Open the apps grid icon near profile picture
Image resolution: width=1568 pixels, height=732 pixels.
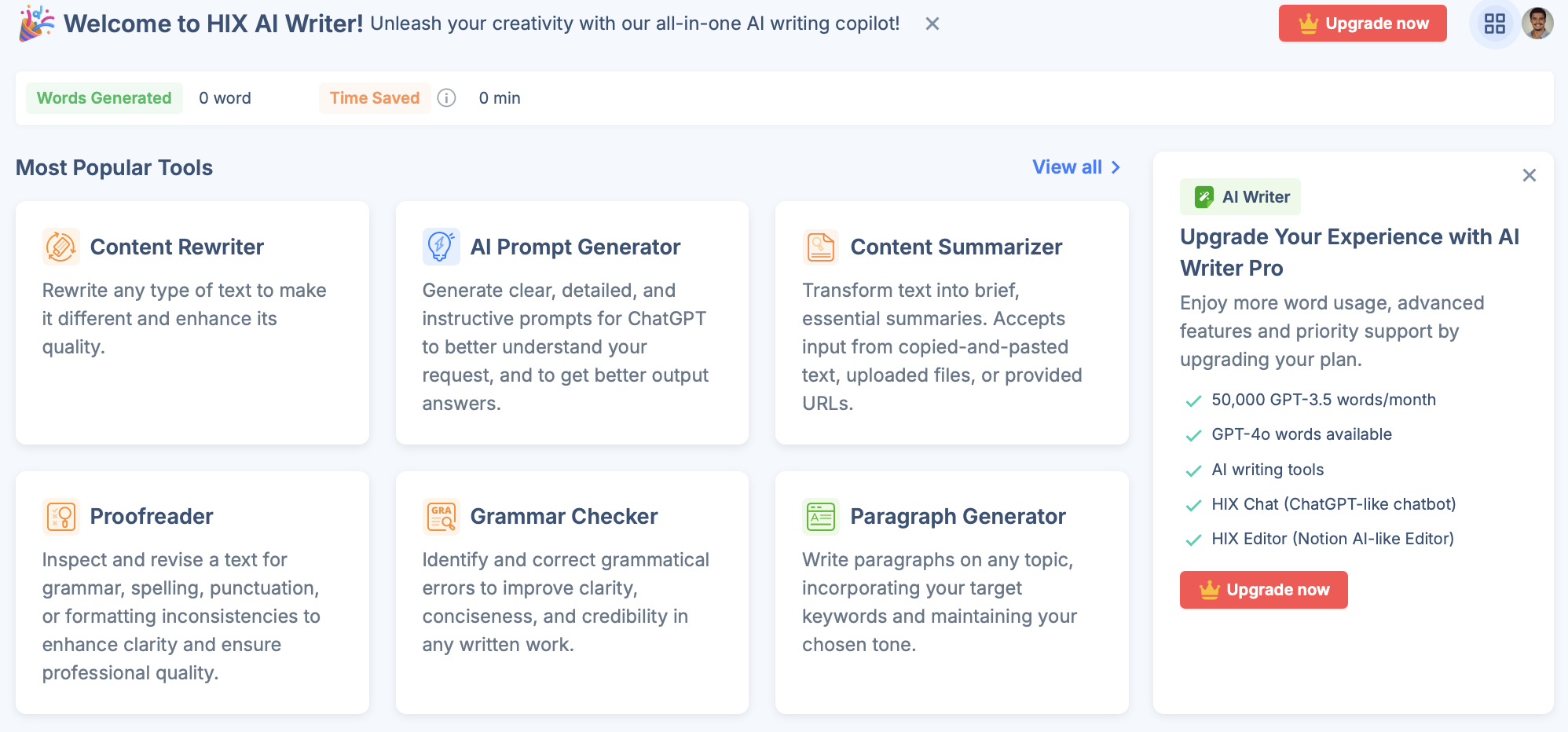[1493, 23]
